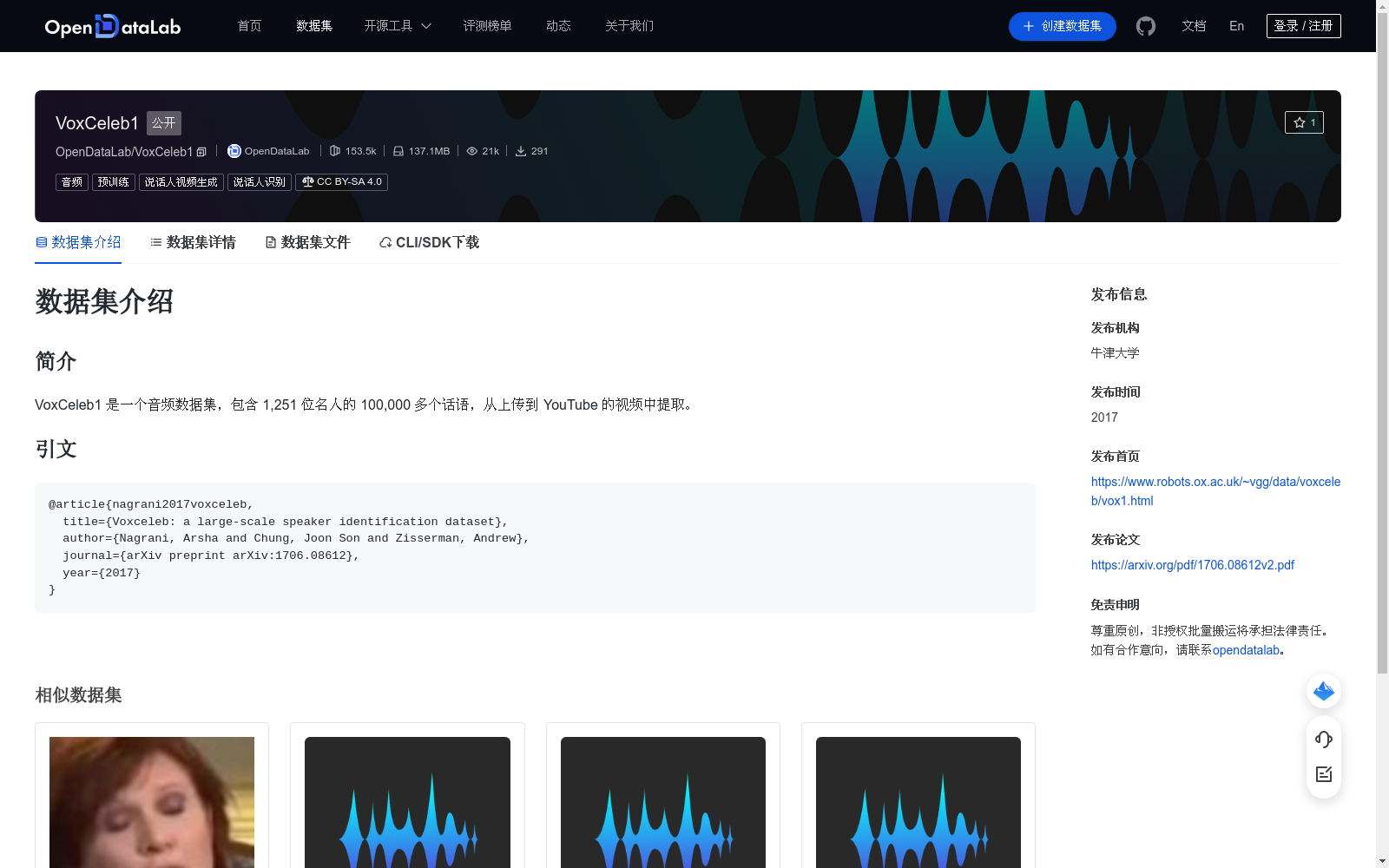Click the 相似数据集 heading
This screenshot has width=1389, height=868.
[x=78, y=695]
